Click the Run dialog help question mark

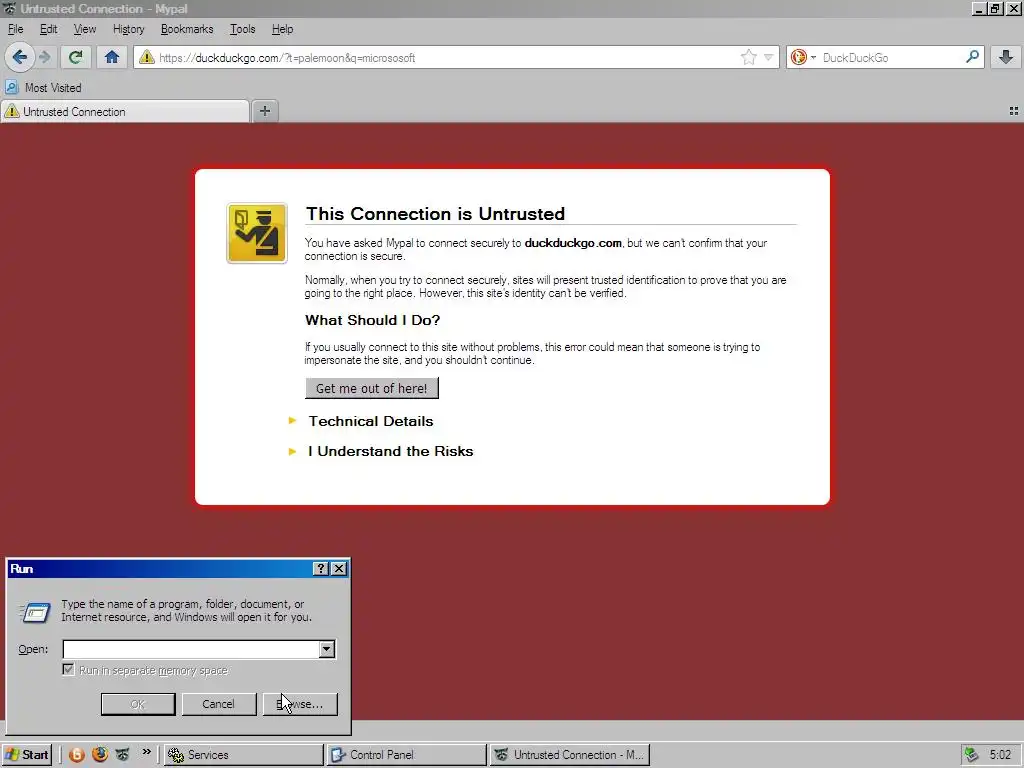[x=321, y=569]
